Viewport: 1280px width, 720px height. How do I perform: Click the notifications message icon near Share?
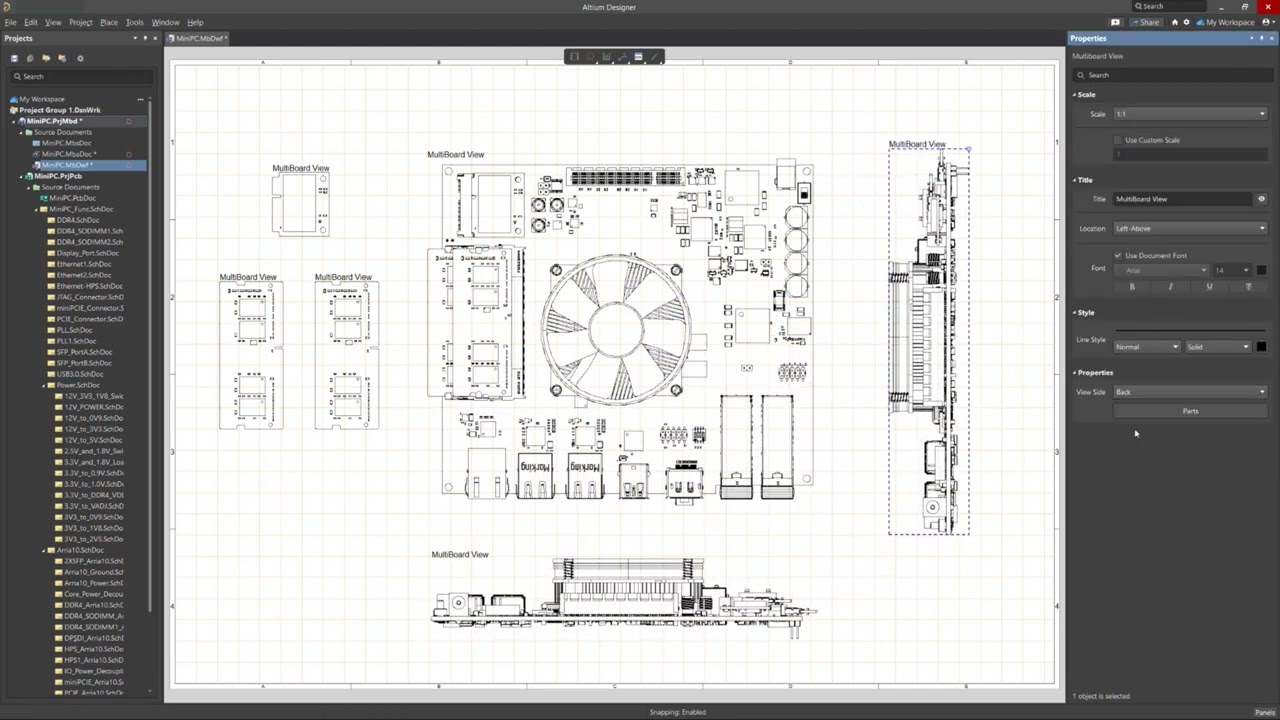tap(1115, 22)
